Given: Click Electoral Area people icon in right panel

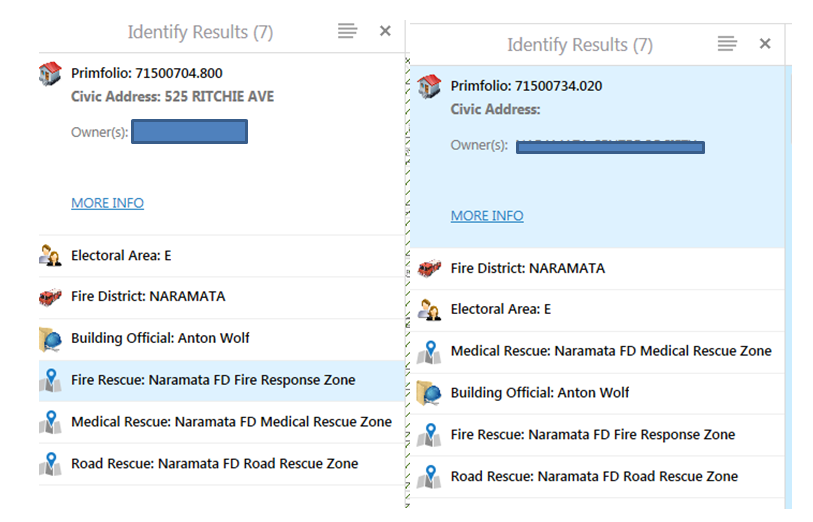Looking at the screenshot, I should (x=429, y=309).
